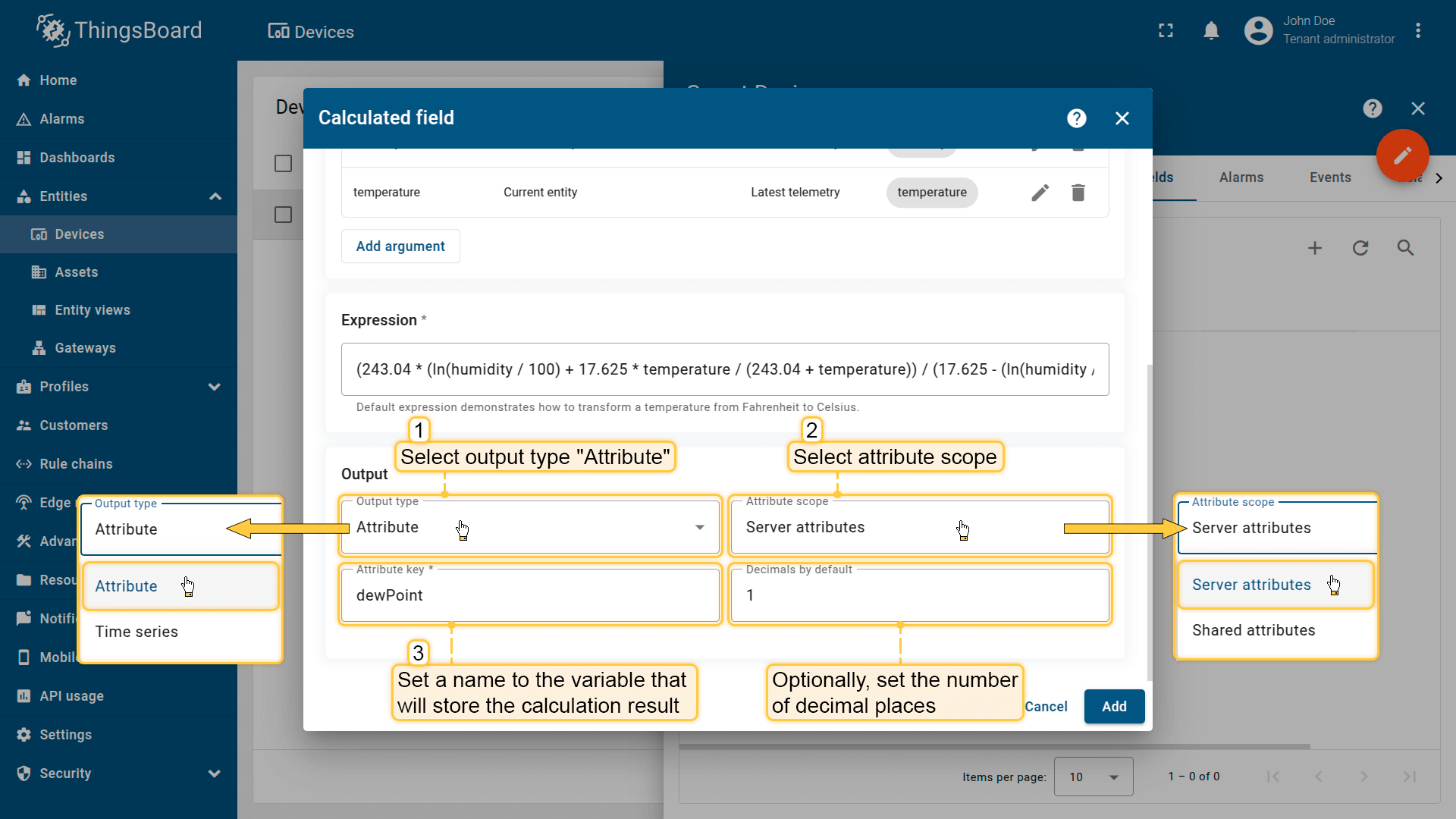Change the Items per page dropdown
The height and width of the screenshot is (819, 1456).
(x=1093, y=777)
